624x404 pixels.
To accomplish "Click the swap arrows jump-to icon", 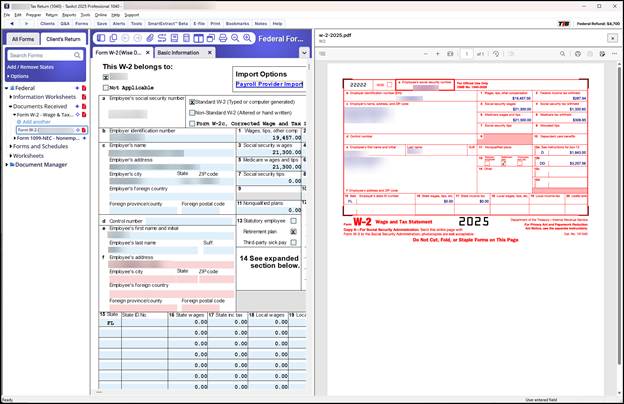I will [x=162, y=38].
